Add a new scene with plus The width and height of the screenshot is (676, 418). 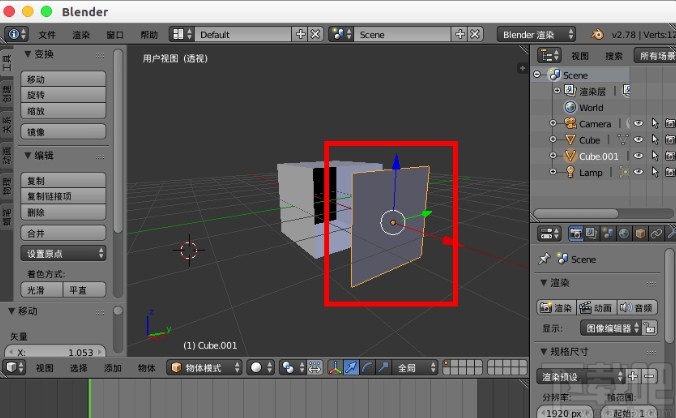click(460, 34)
